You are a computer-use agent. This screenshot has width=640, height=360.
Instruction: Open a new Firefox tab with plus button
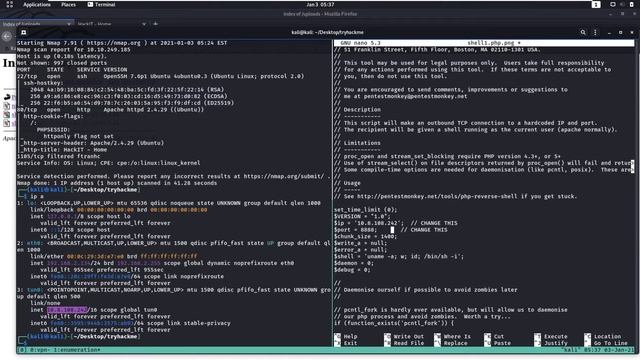click(x=156, y=24)
